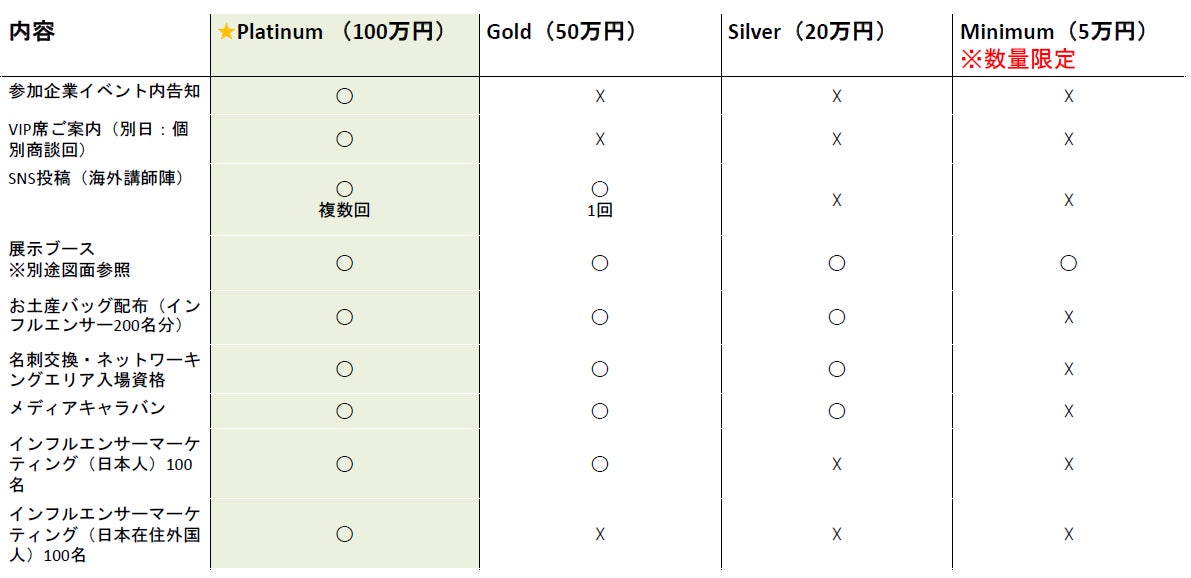The width and height of the screenshot is (1191, 578).
Task: Select the Gold（50万円）column header
Action: click(561, 32)
